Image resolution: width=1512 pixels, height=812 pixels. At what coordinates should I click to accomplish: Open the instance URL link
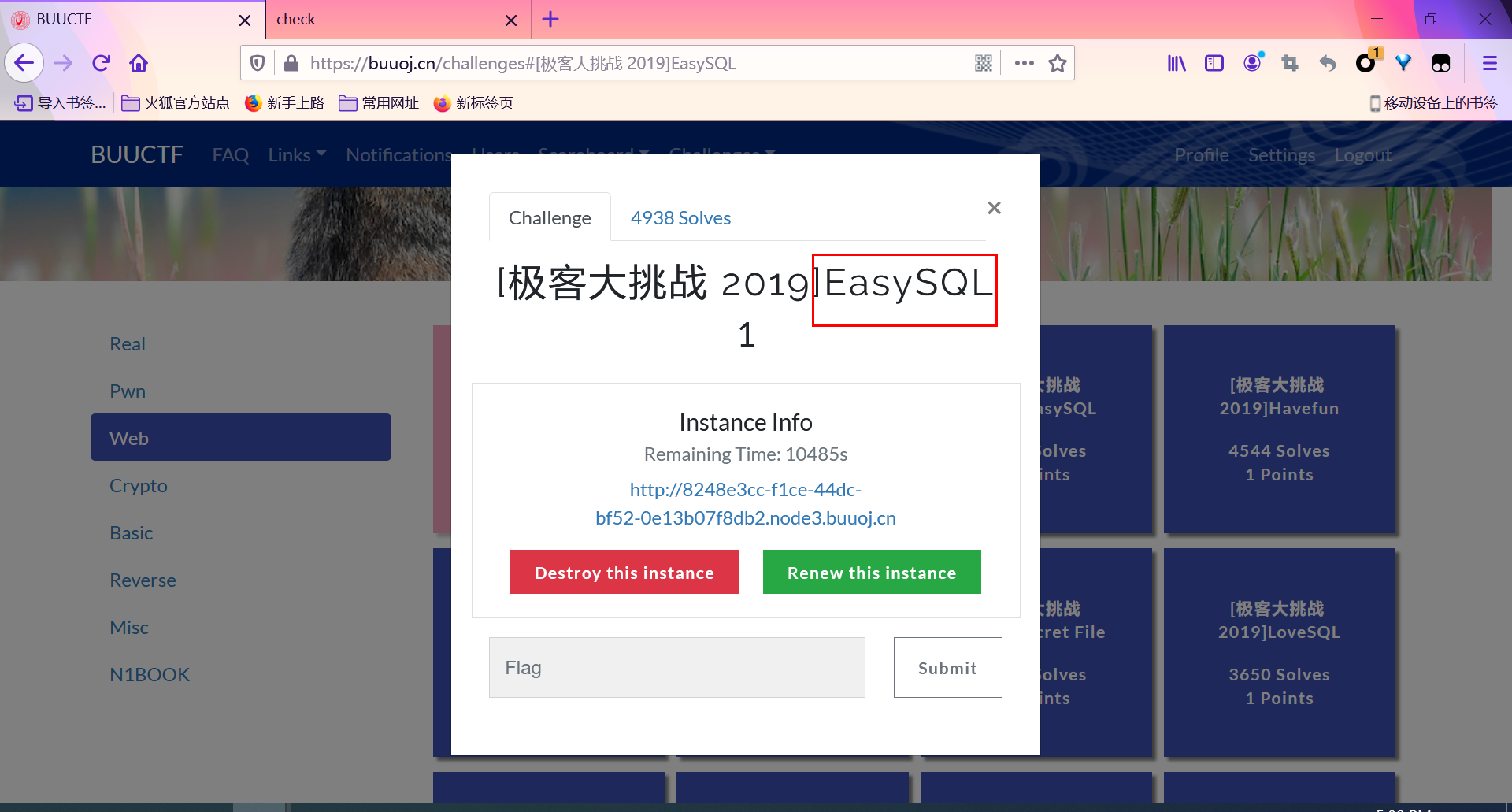(745, 503)
